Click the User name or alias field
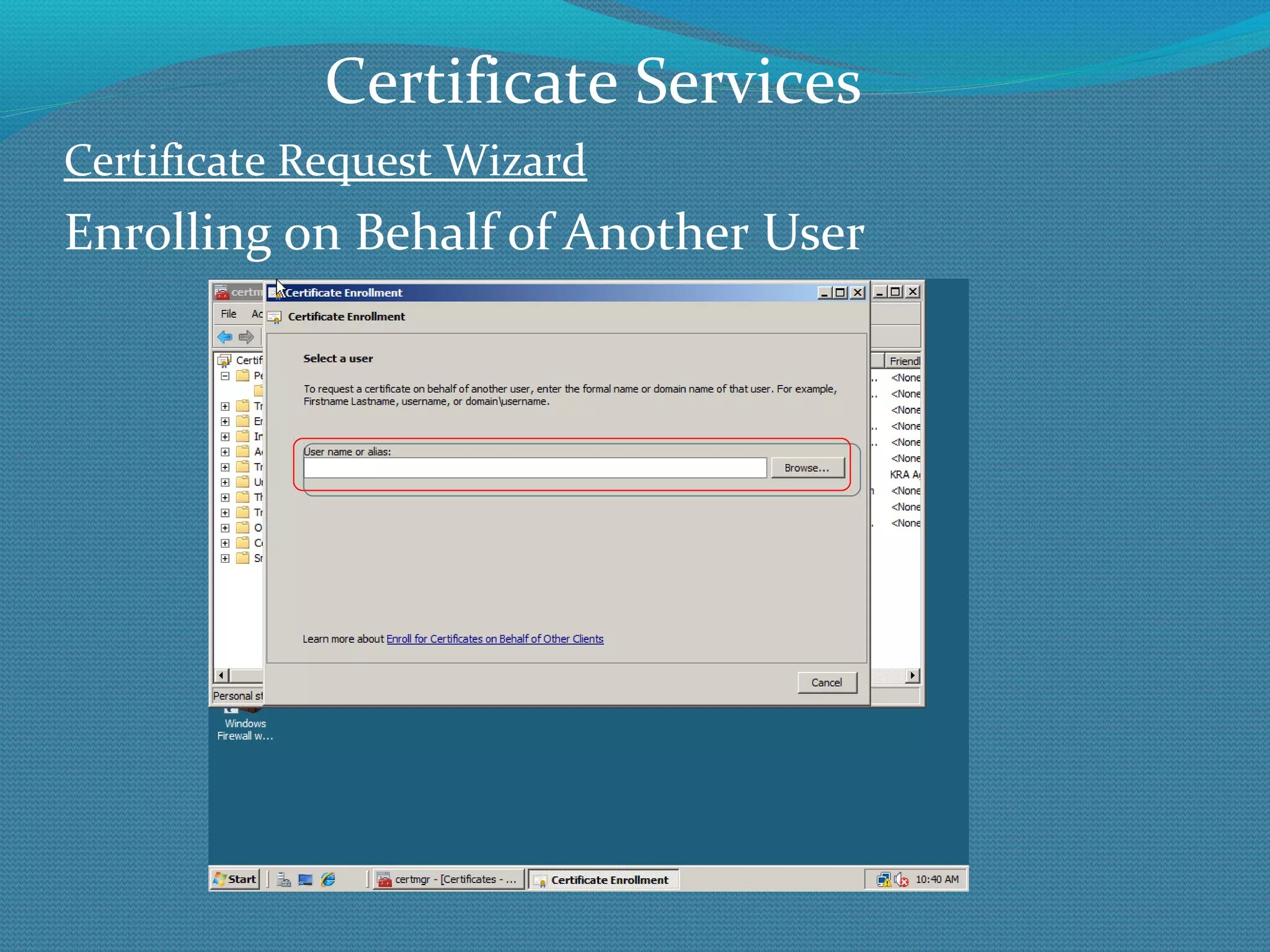 pyautogui.click(x=535, y=468)
